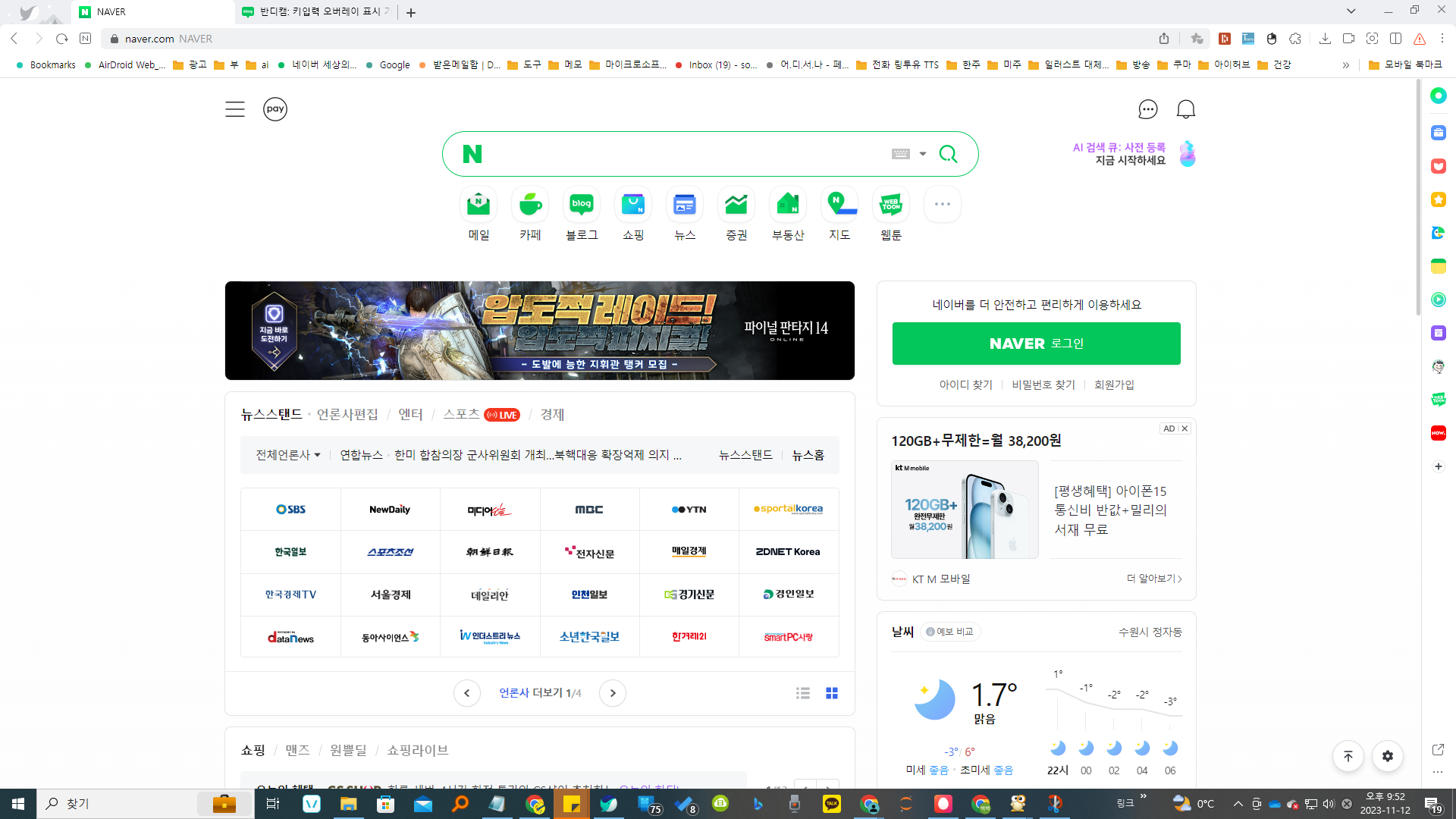Open the hamburger menu next to Pay
The width and height of the screenshot is (1456, 819).
pos(235,108)
